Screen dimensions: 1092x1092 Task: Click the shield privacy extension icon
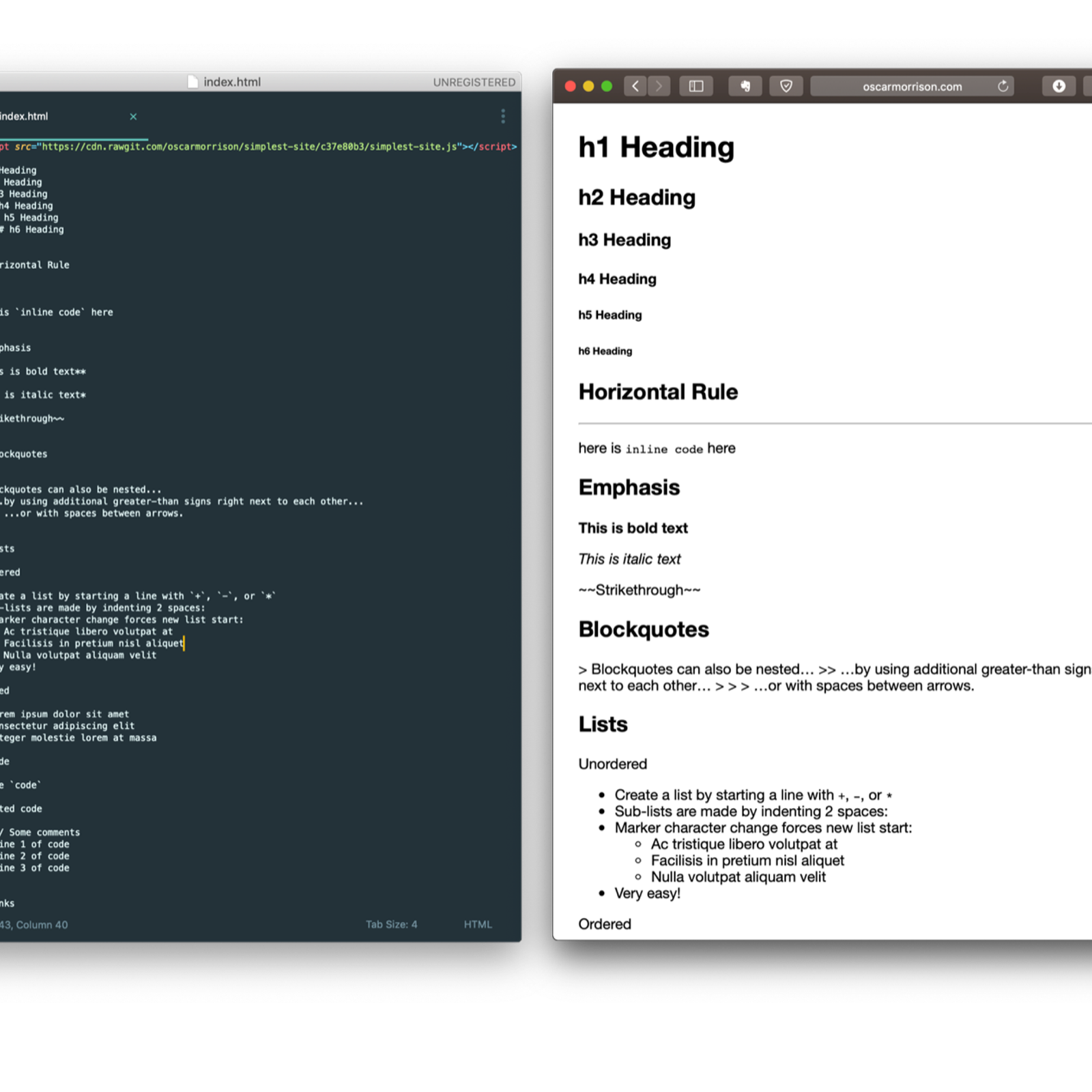[786, 86]
